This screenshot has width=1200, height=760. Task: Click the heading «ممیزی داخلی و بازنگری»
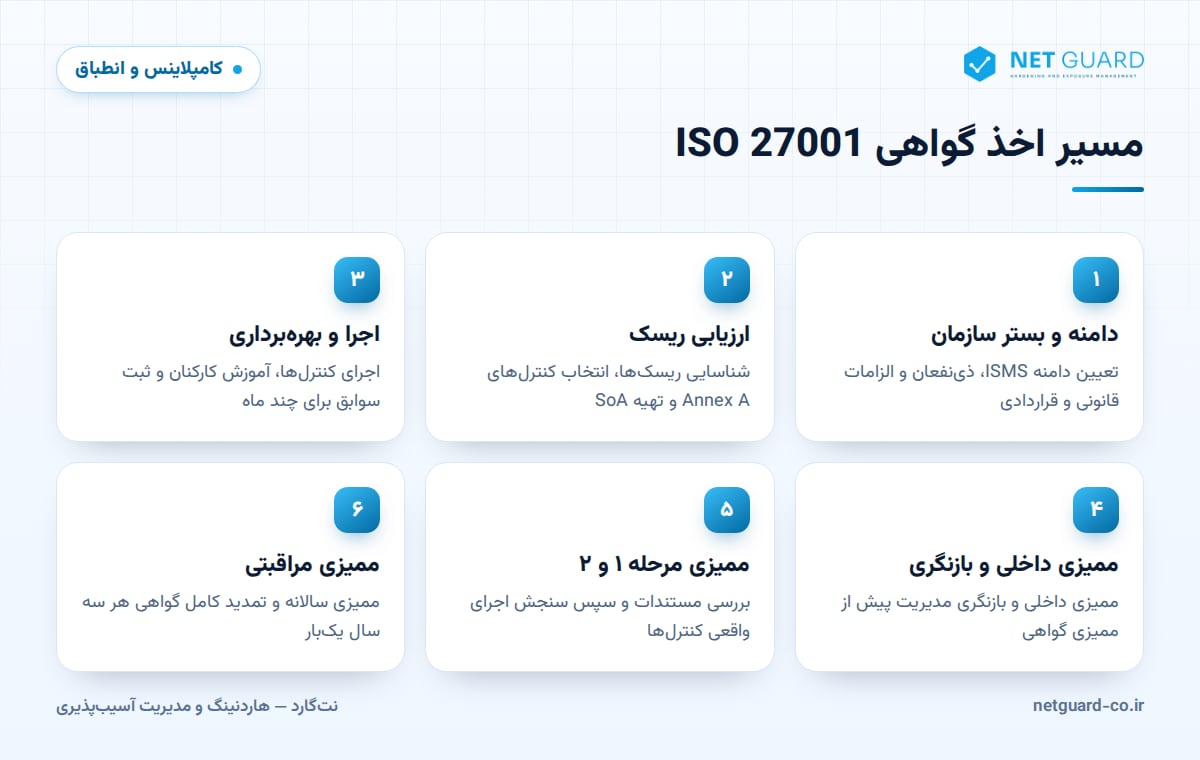[x=1014, y=564]
